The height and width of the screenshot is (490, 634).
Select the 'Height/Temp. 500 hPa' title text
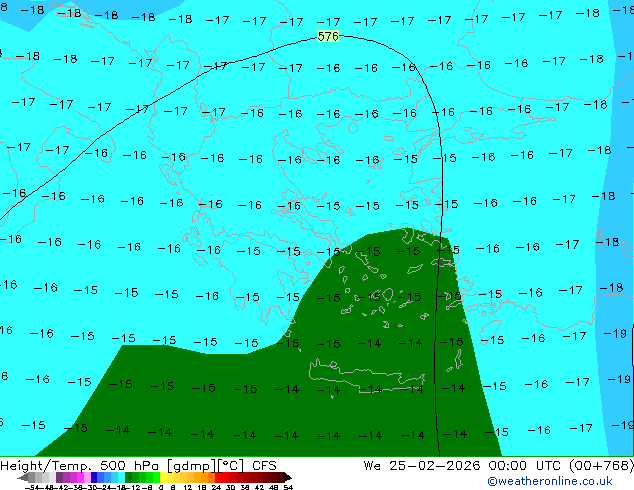coord(80,466)
